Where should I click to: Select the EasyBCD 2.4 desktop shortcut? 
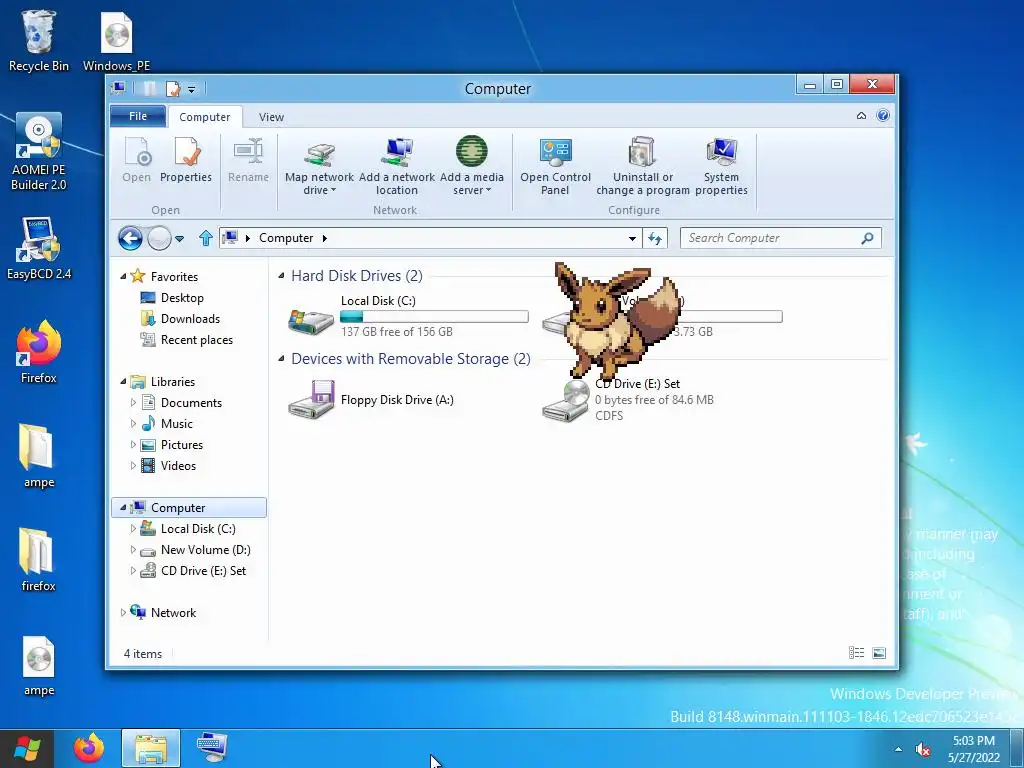click(39, 248)
